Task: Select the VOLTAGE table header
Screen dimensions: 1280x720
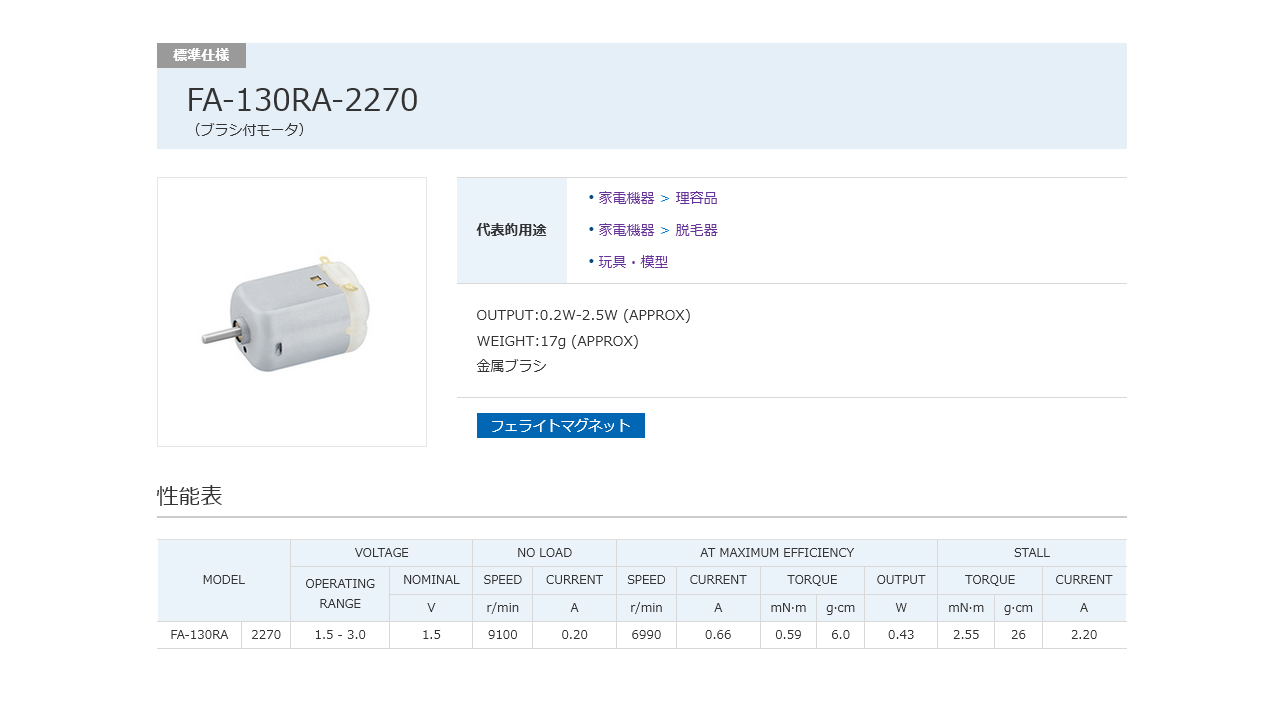Action: coord(381,553)
